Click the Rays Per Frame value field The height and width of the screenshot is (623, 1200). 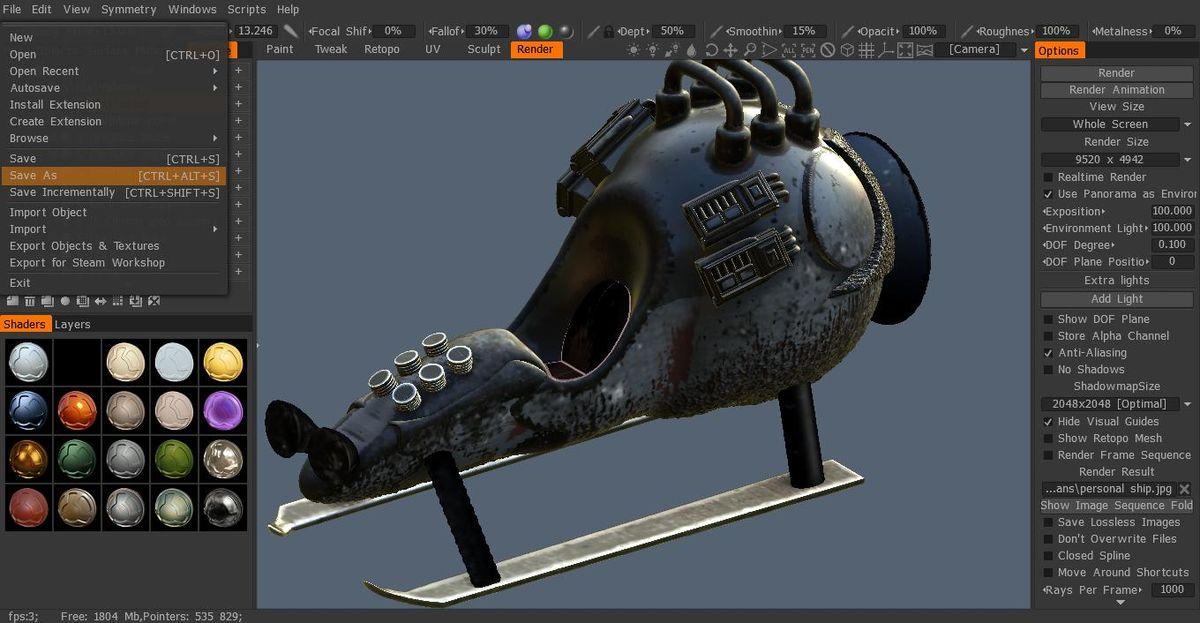(1171, 590)
